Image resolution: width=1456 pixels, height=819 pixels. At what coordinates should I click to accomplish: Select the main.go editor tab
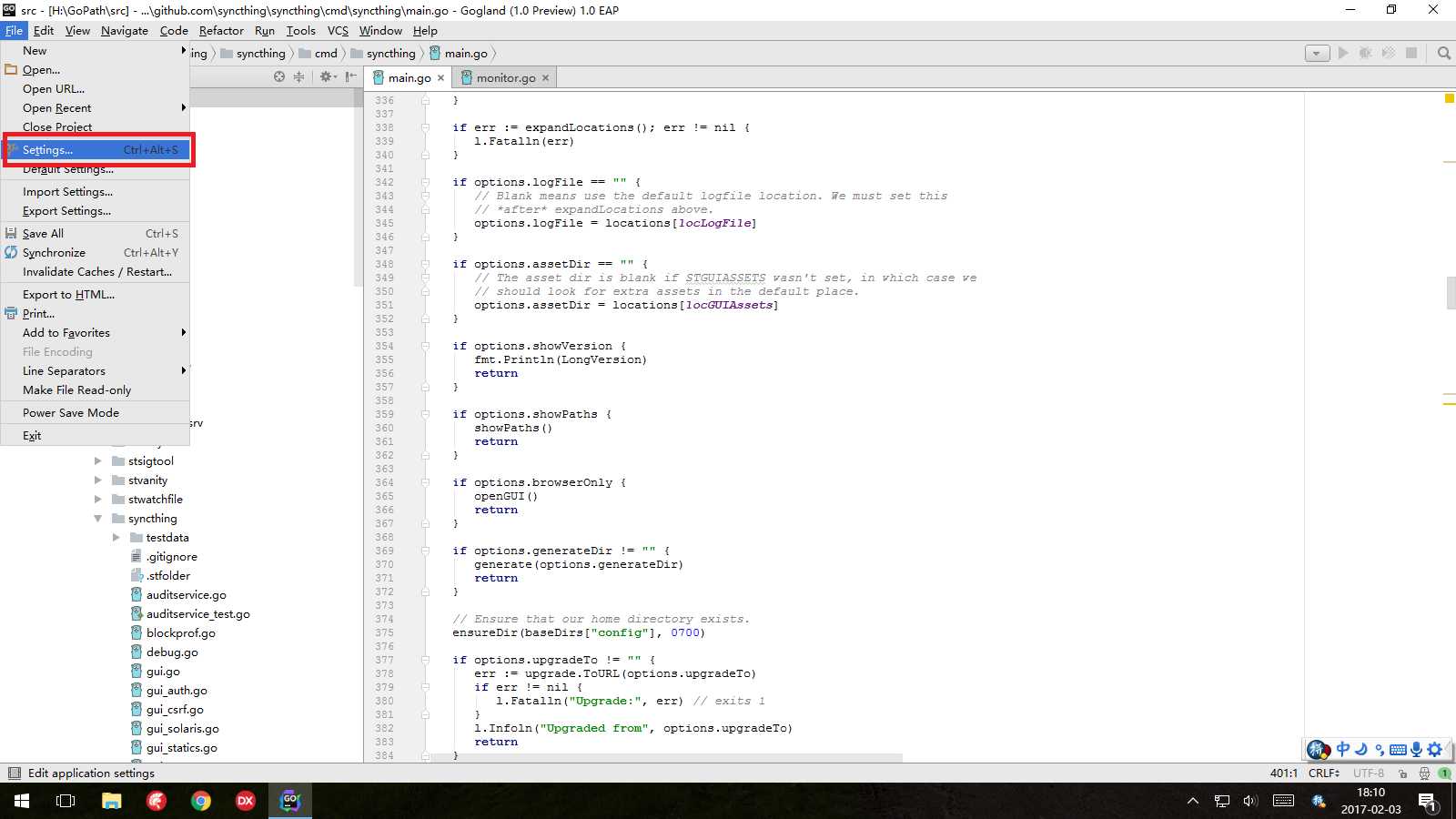coord(409,78)
